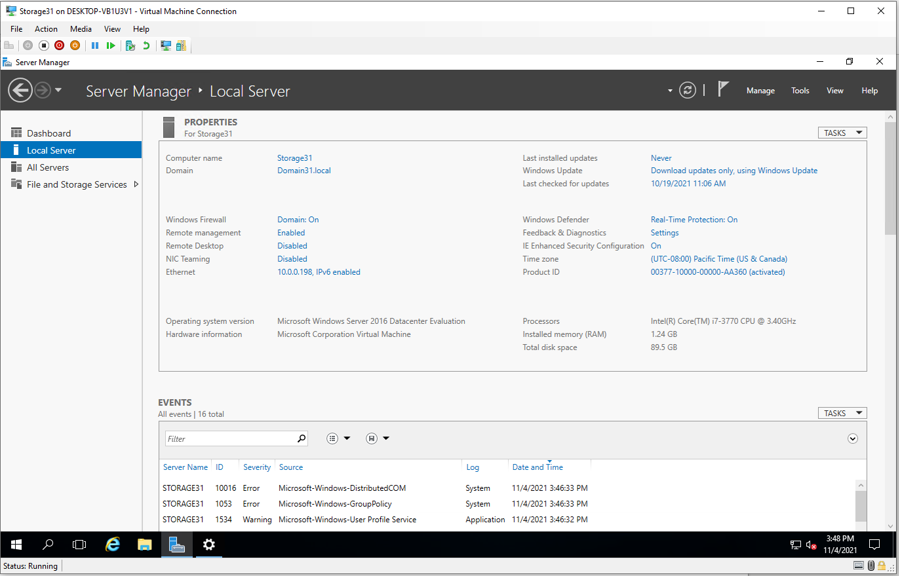The height and width of the screenshot is (577, 899).
Task: Open Action Center notification icon
Action: [874, 544]
